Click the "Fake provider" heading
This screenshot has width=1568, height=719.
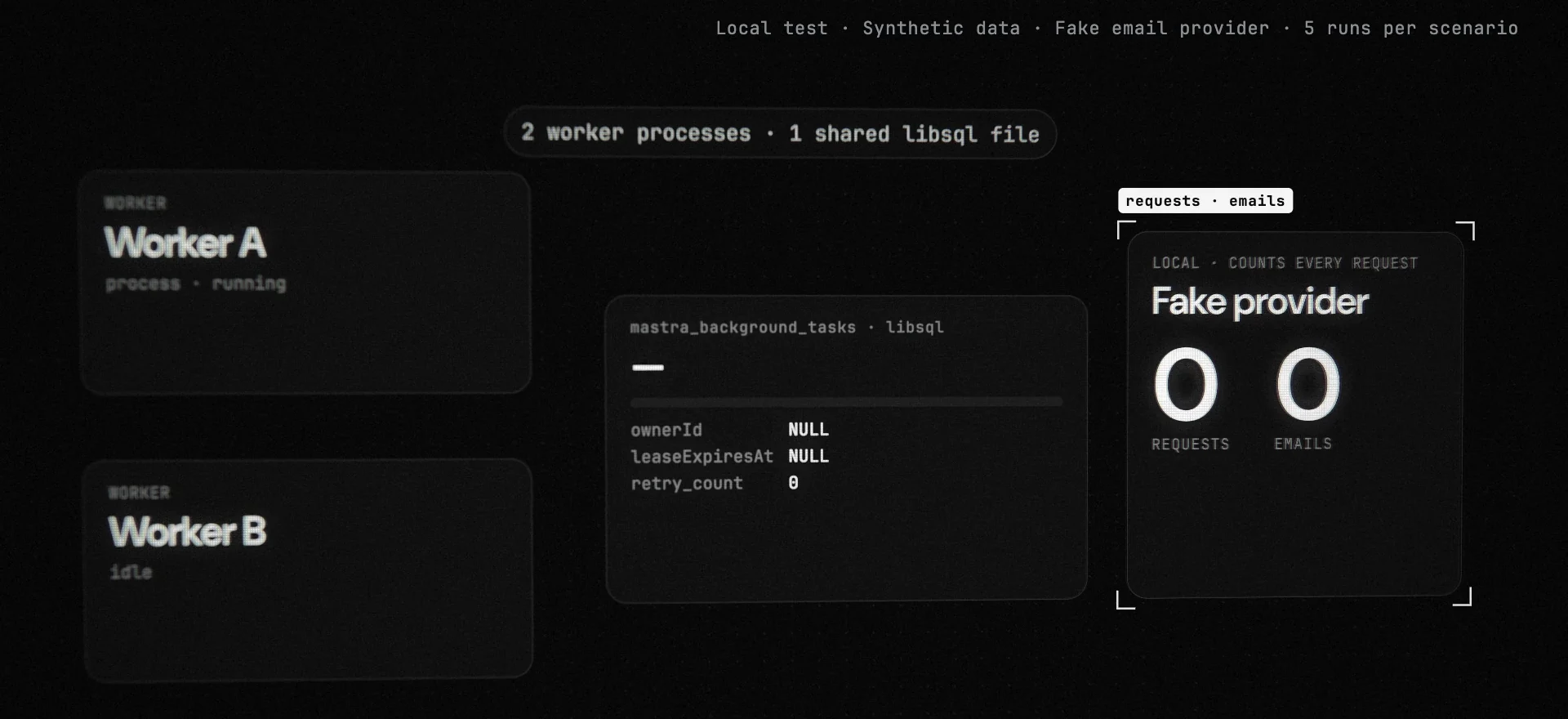point(1260,301)
